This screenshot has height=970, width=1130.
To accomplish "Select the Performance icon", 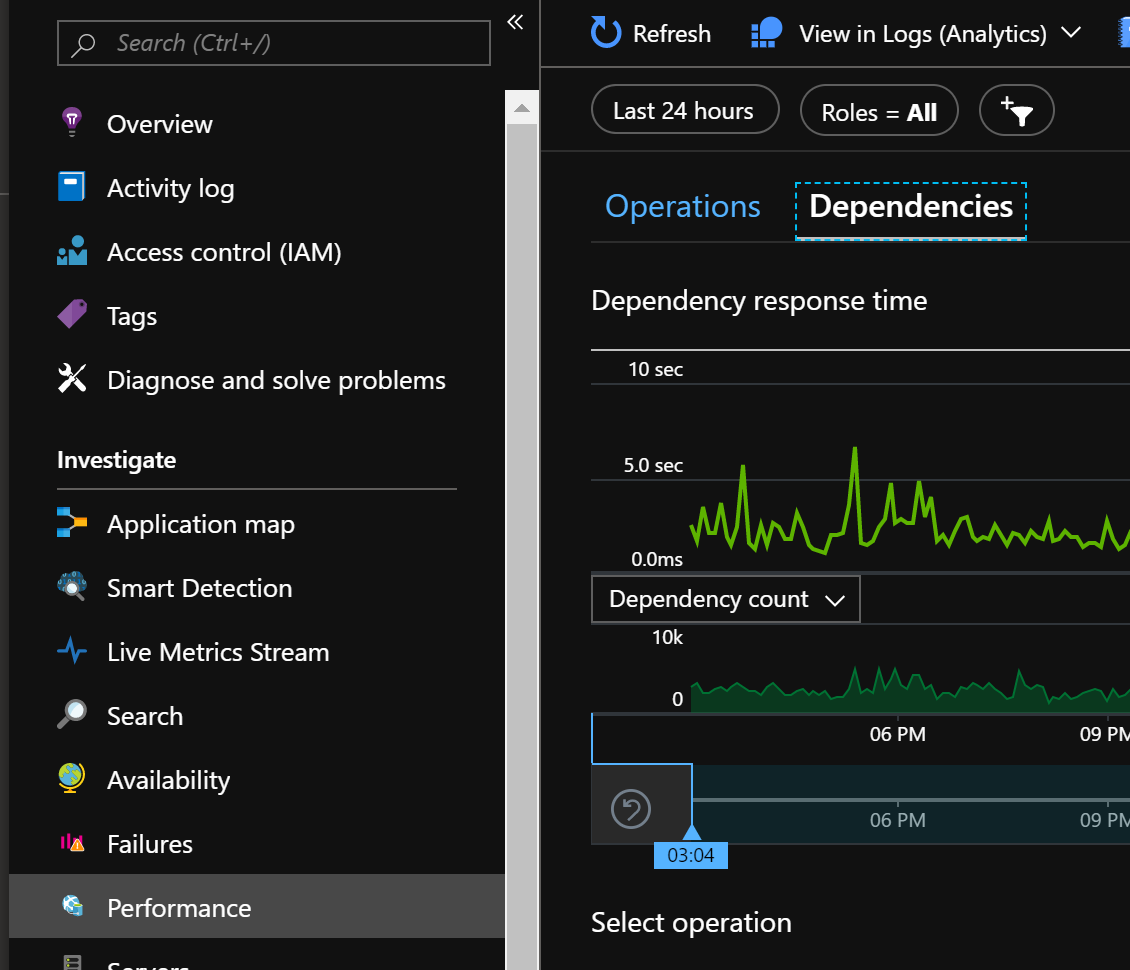I will coord(72,907).
